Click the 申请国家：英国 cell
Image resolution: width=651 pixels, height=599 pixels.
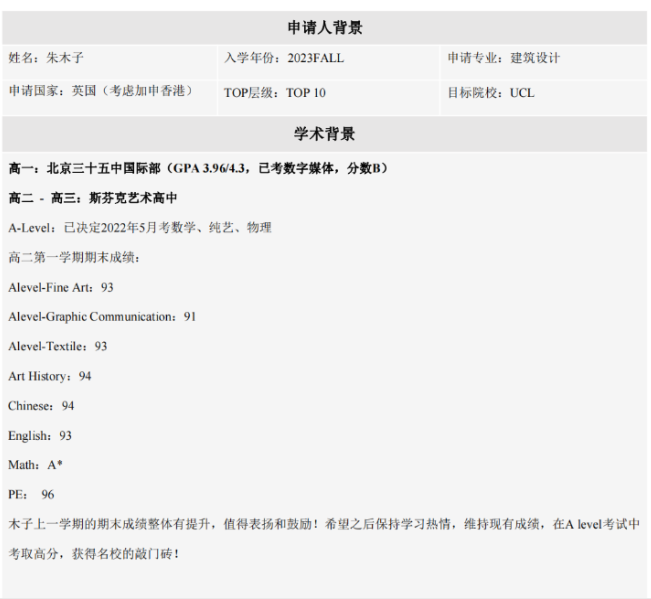[x=100, y=92]
